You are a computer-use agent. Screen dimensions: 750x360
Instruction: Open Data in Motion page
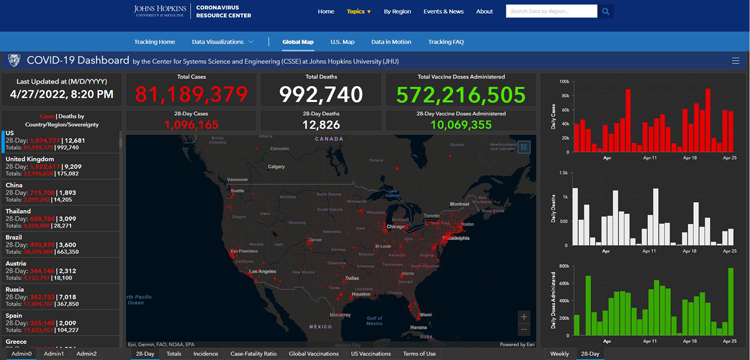391,42
